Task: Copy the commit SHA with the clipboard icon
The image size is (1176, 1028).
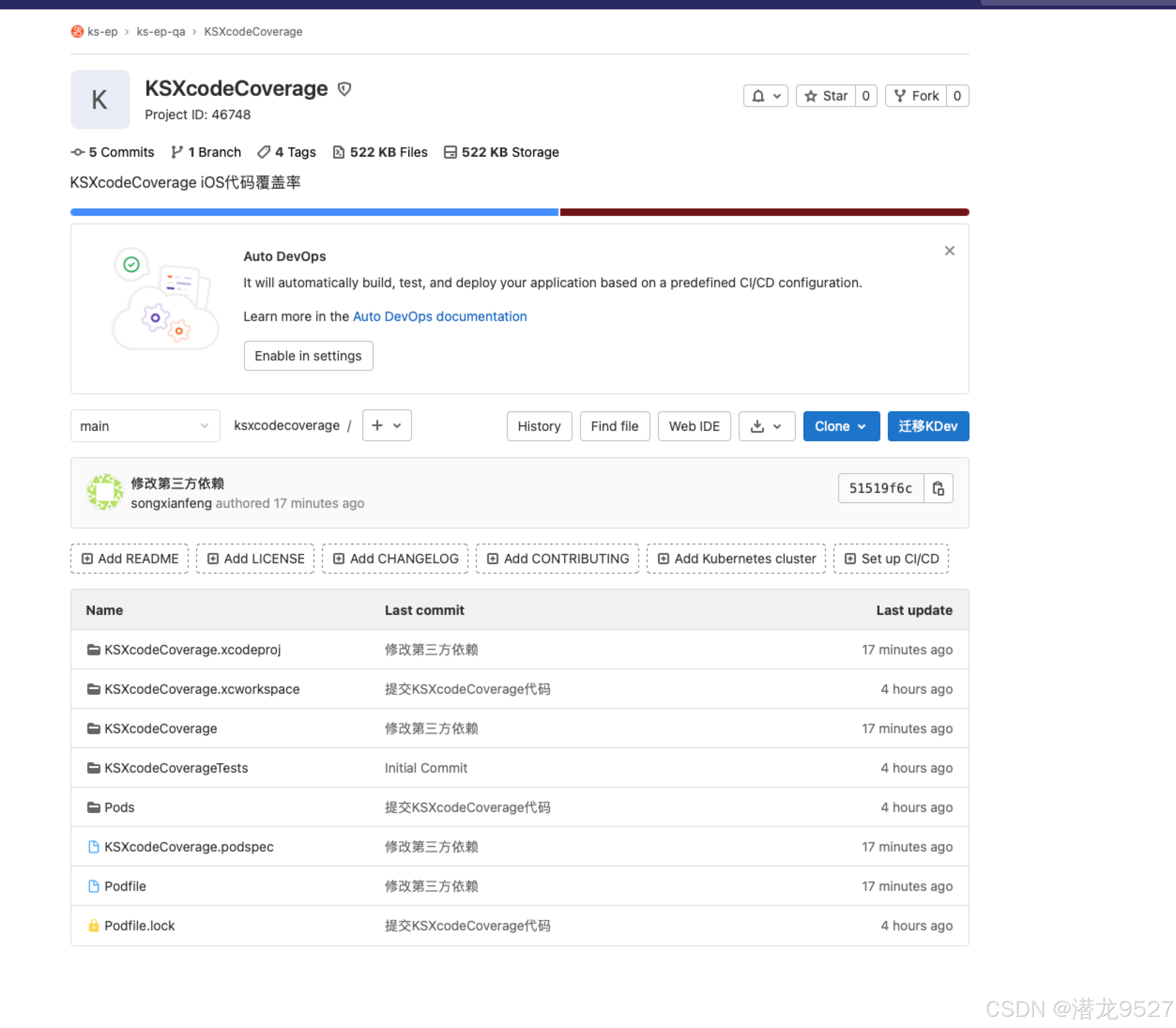Action: pyautogui.click(x=938, y=488)
